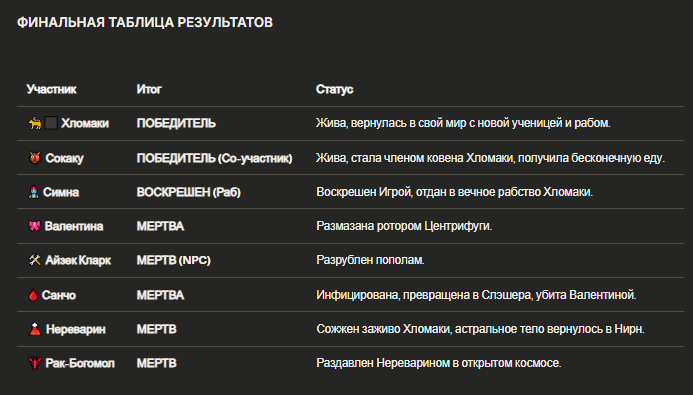Click the Статус column header
This screenshot has width=693, height=395.
(x=335, y=89)
